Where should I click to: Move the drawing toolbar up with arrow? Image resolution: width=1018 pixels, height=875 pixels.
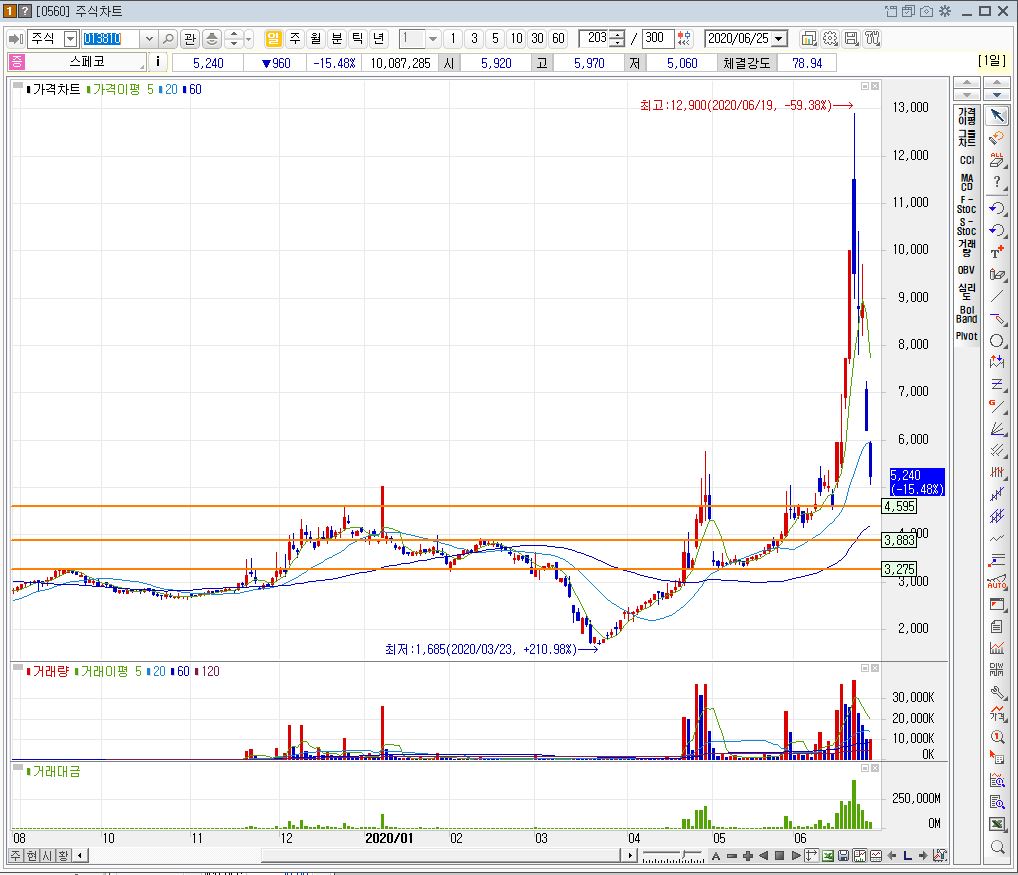pyautogui.click(x=997, y=82)
